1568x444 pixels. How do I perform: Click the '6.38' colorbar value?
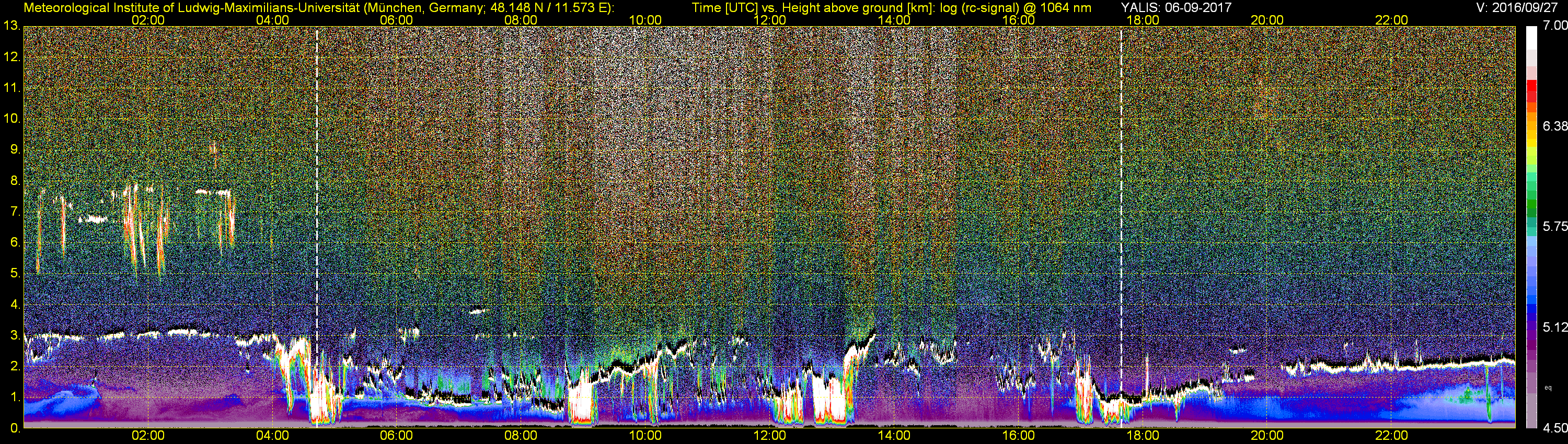tap(1554, 126)
